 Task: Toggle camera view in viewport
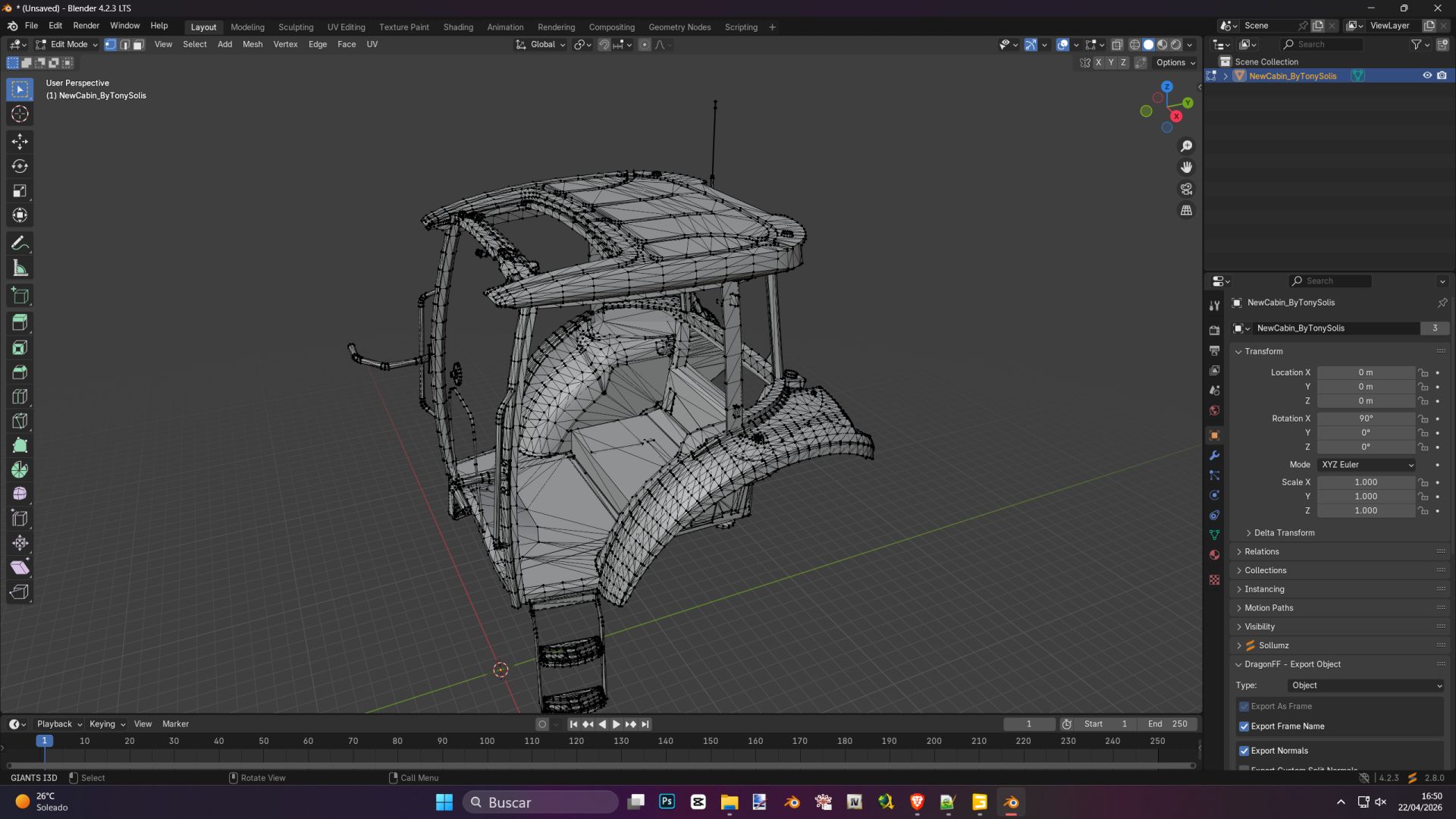click(1186, 189)
